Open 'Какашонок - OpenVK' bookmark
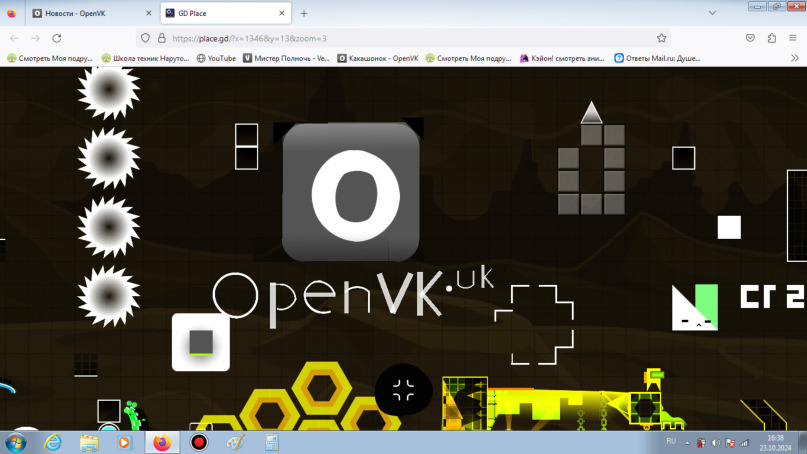 (378, 58)
